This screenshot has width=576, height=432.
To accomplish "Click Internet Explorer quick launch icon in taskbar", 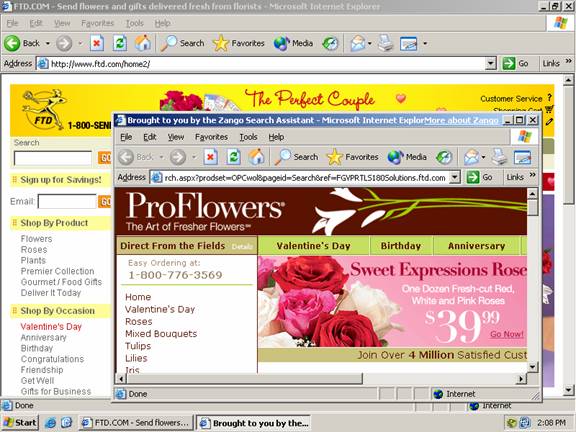I will (50, 423).
